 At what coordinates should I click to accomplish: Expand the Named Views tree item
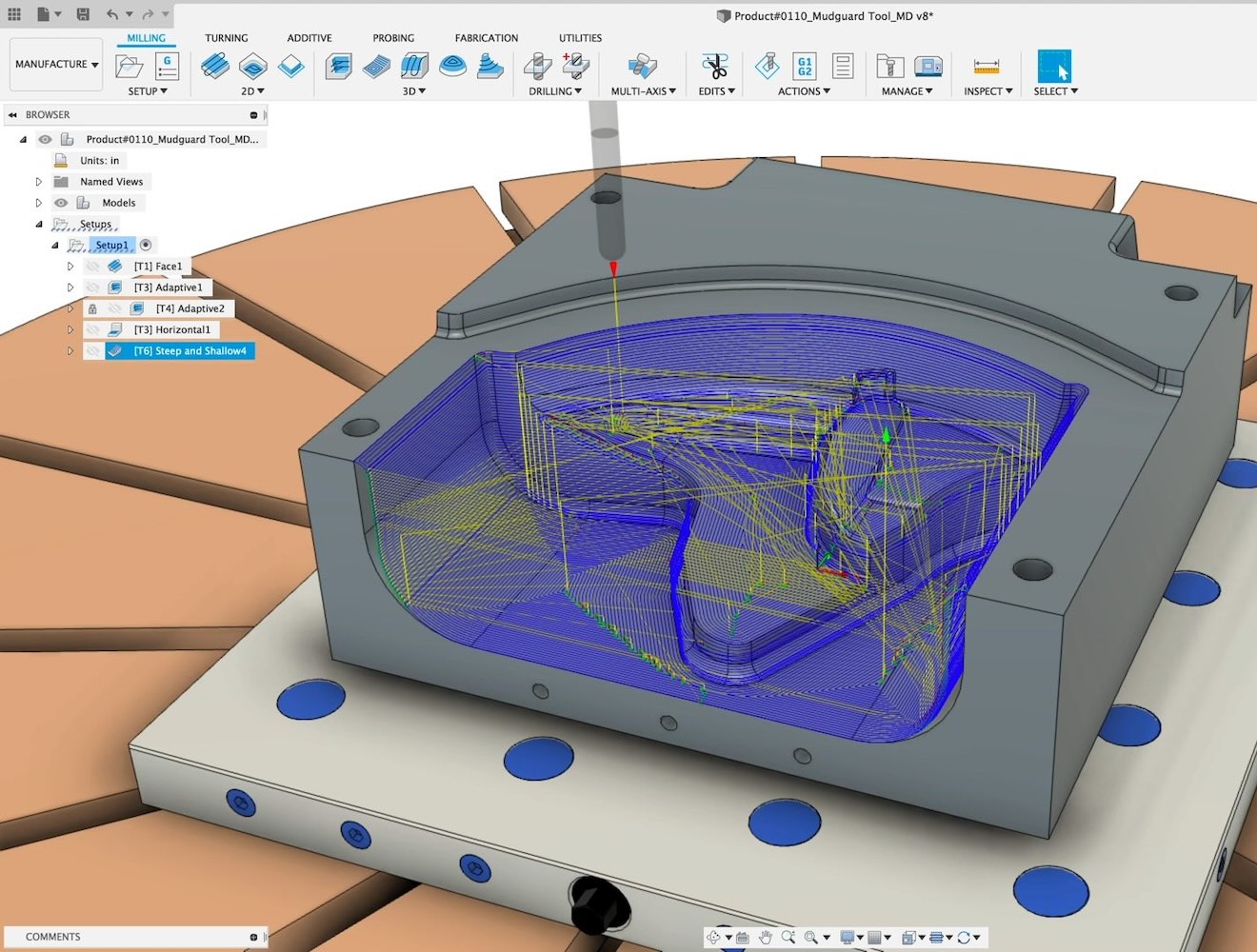(x=38, y=181)
